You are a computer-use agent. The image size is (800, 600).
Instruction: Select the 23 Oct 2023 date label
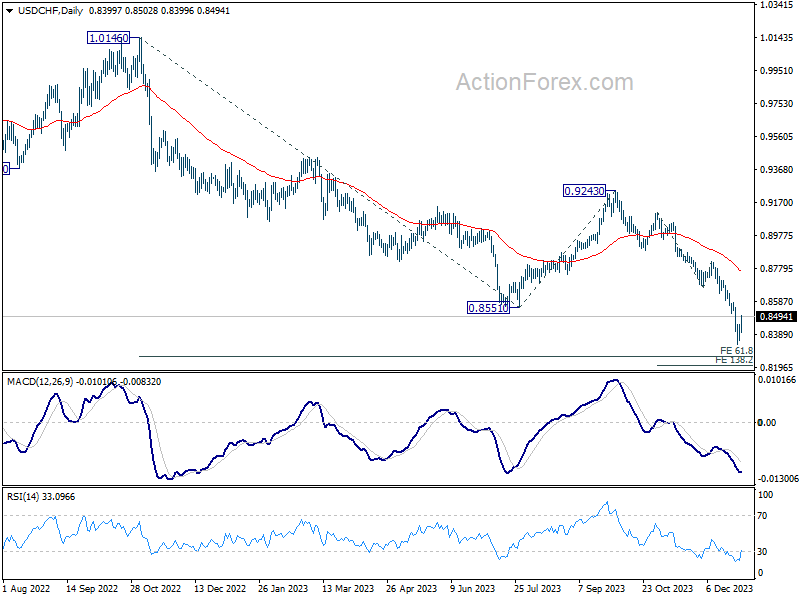click(667, 589)
